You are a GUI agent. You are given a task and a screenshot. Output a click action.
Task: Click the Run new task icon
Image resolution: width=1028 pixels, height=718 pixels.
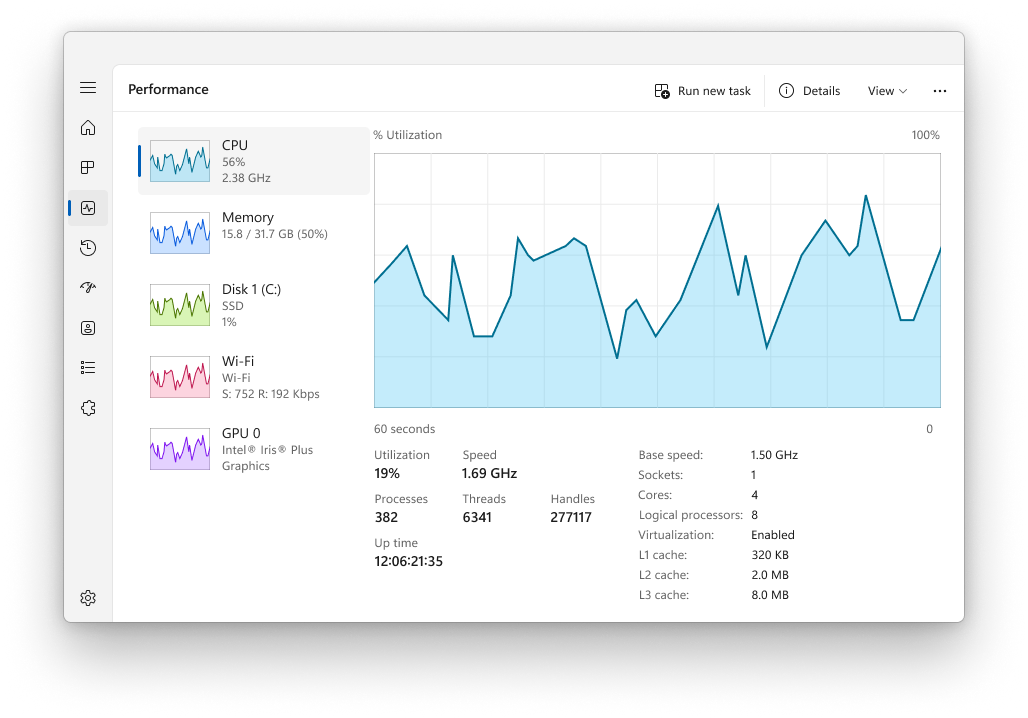coord(661,90)
